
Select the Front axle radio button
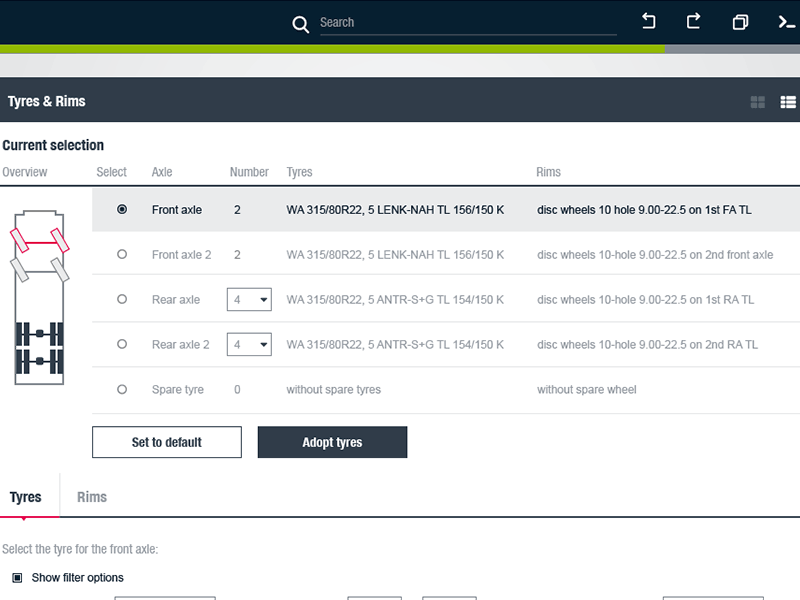[x=122, y=209]
